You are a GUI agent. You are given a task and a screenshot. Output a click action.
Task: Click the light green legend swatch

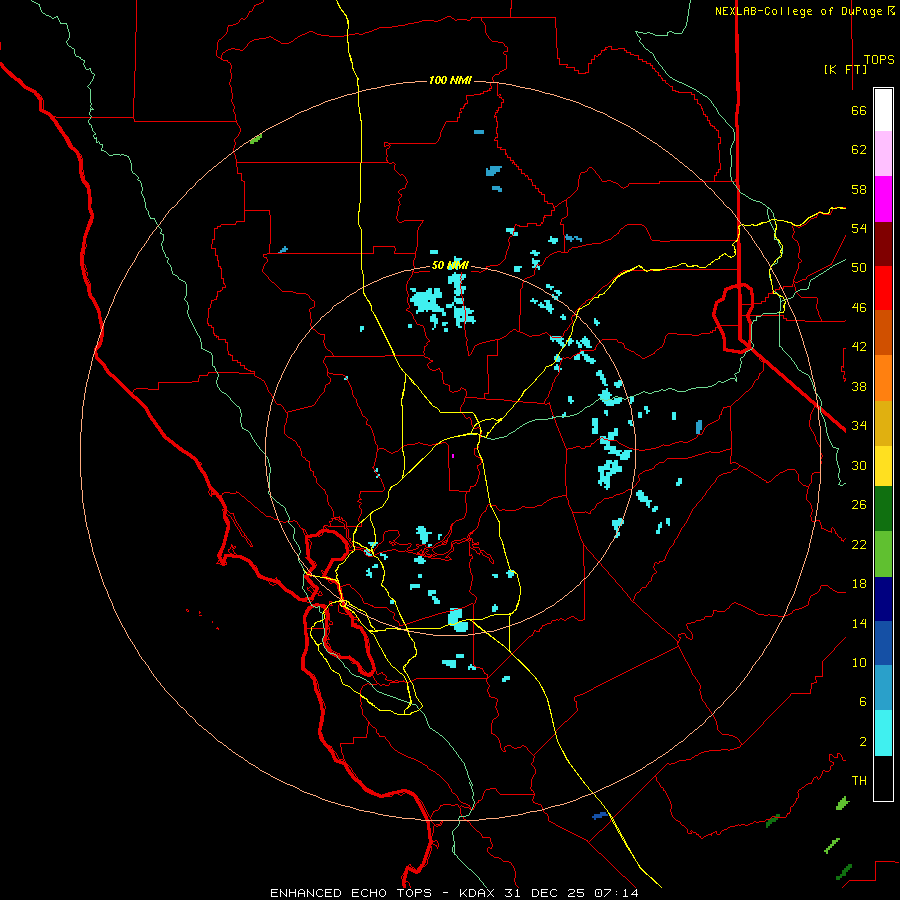(883, 554)
